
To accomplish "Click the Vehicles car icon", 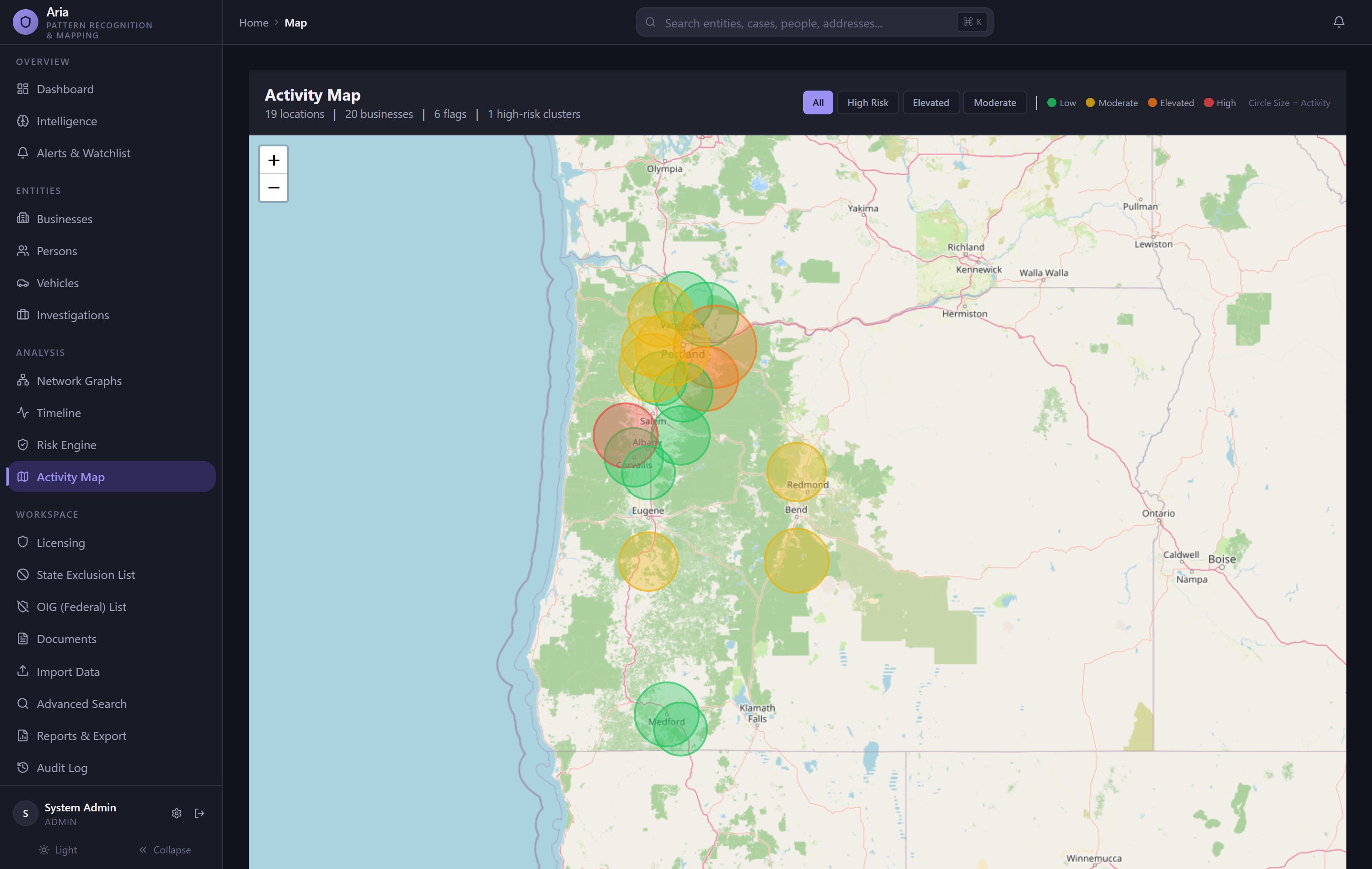I will [x=23, y=283].
